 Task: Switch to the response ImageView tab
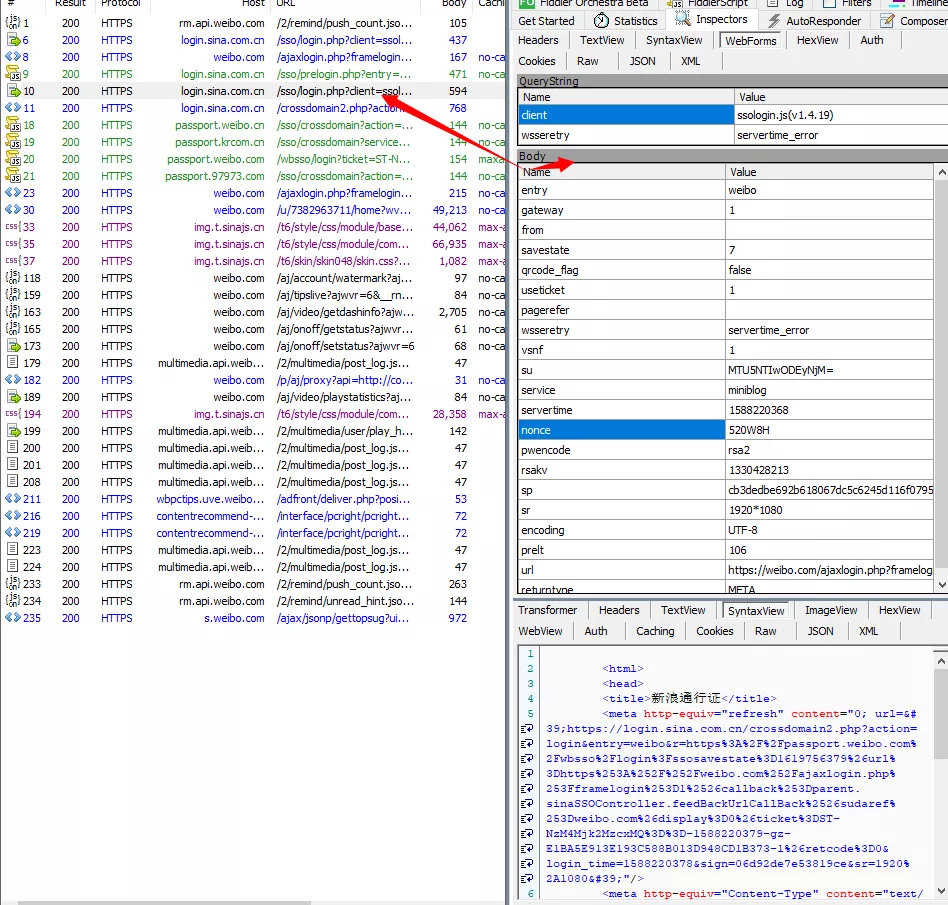831,611
